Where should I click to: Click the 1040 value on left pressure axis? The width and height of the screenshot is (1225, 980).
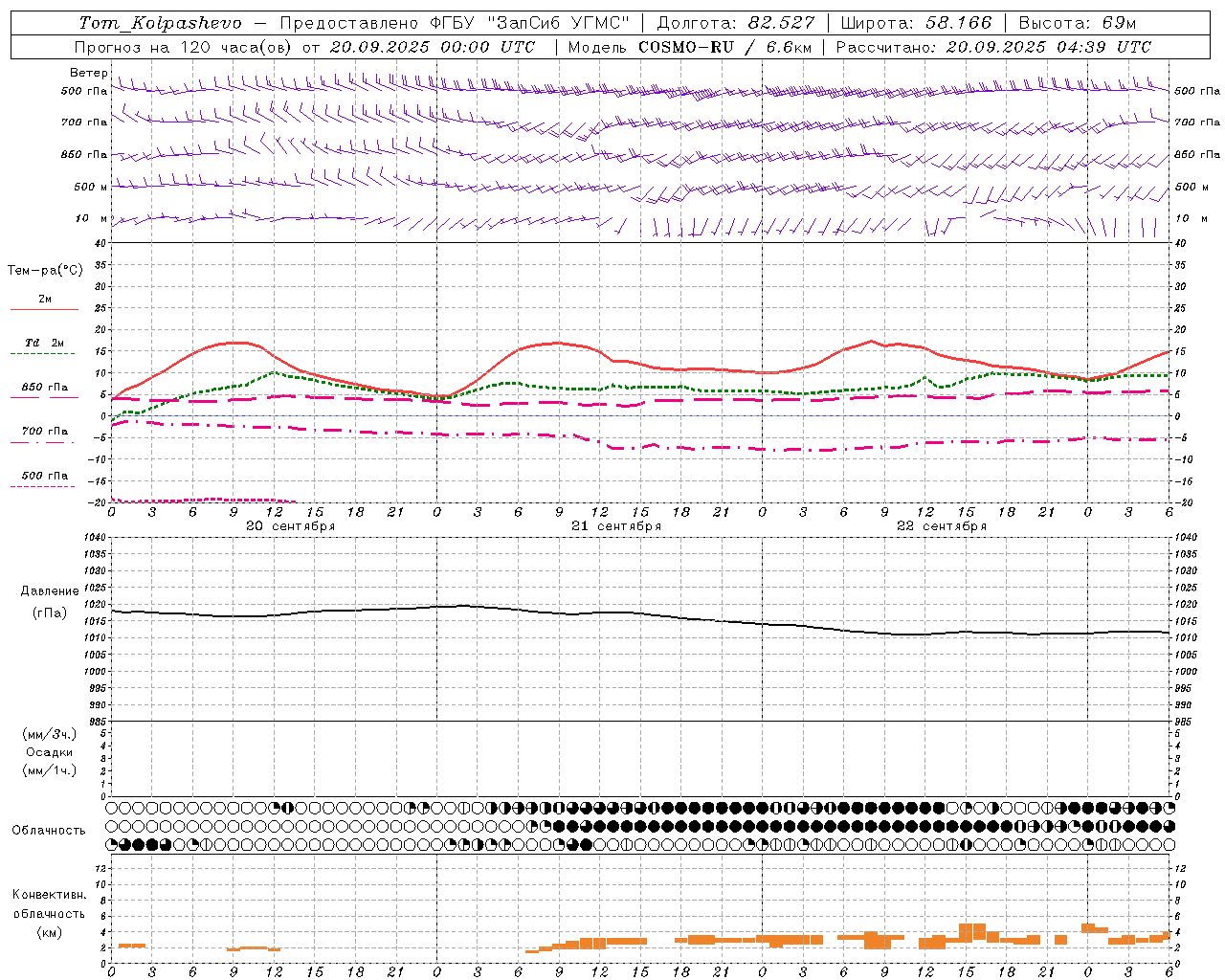(x=96, y=538)
